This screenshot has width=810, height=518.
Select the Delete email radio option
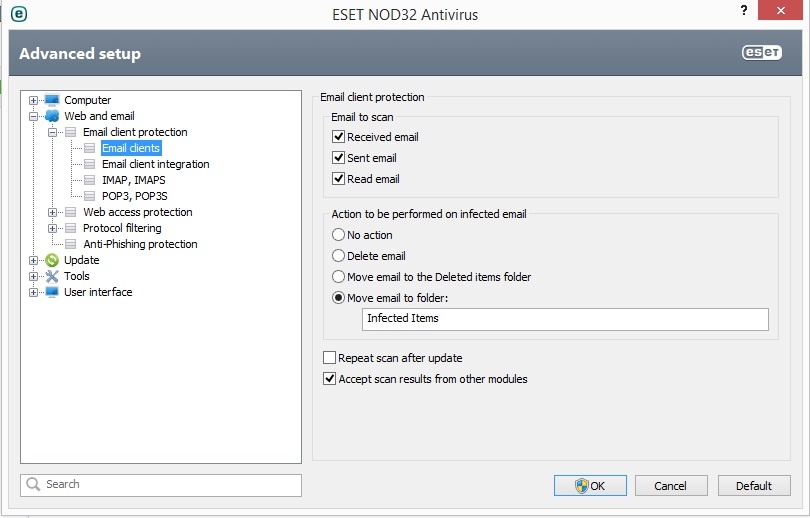[339, 256]
